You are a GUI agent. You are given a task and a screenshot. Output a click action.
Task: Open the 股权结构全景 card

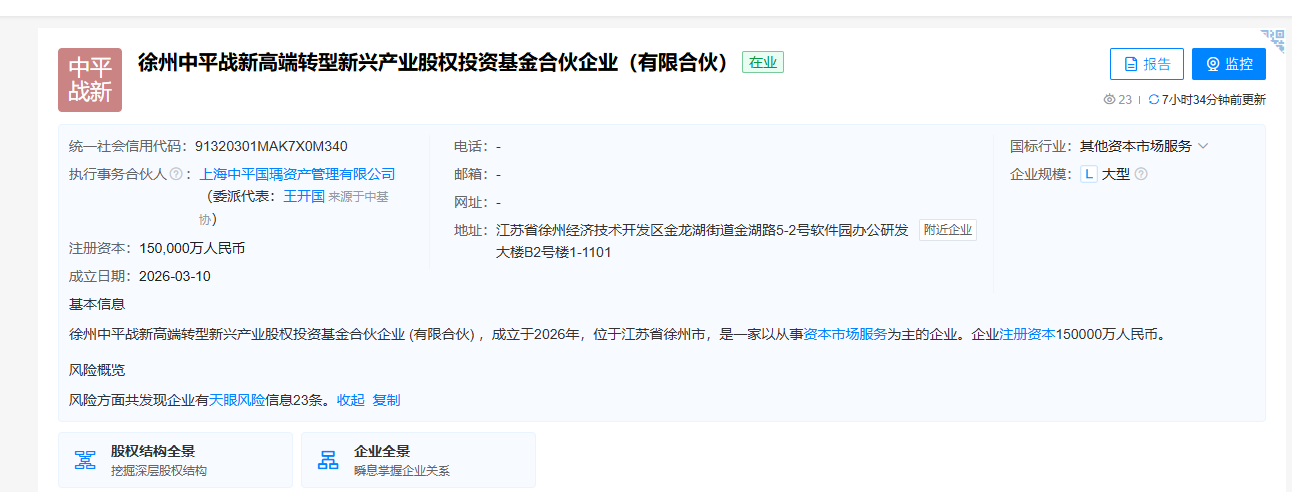(175, 460)
